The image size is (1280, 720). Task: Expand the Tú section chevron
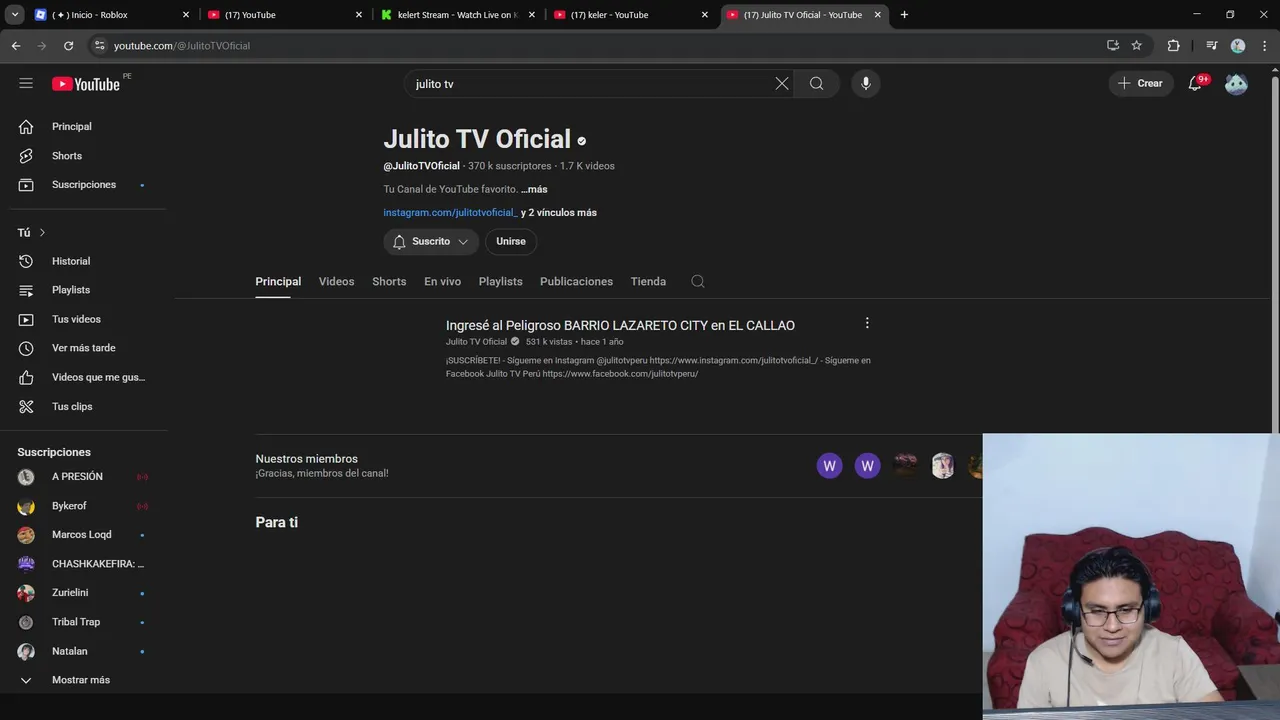[x=42, y=233]
